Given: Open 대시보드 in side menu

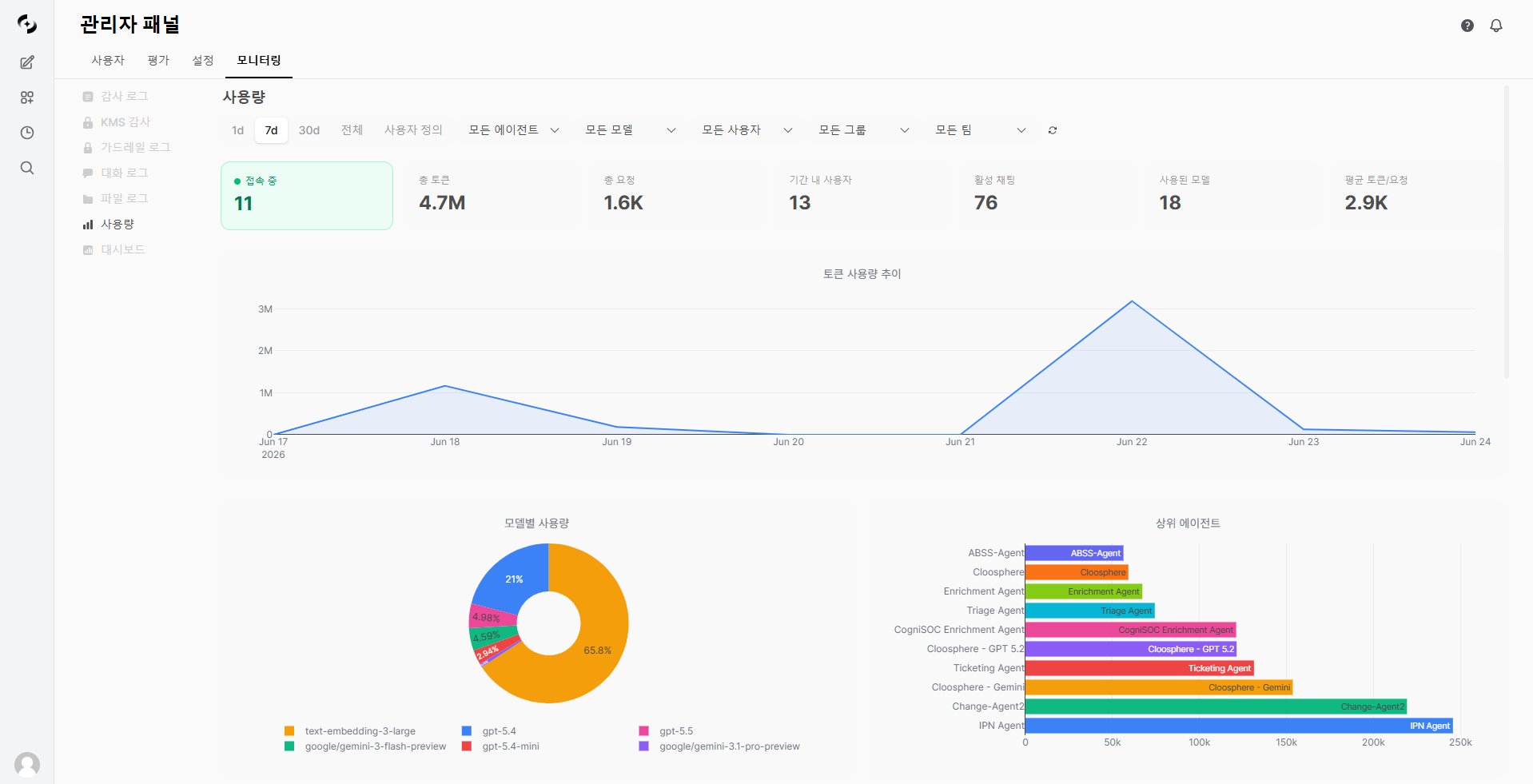Looking at the screenshot, I should pos(122,249).
